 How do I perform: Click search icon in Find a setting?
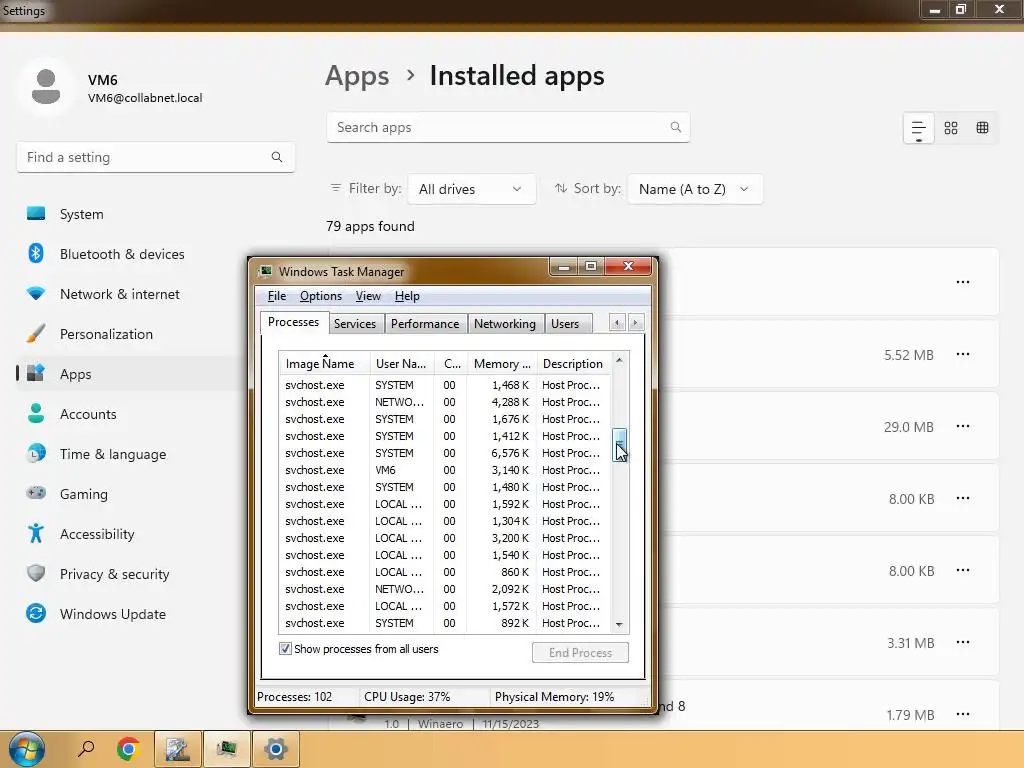[x=277, y=157]
